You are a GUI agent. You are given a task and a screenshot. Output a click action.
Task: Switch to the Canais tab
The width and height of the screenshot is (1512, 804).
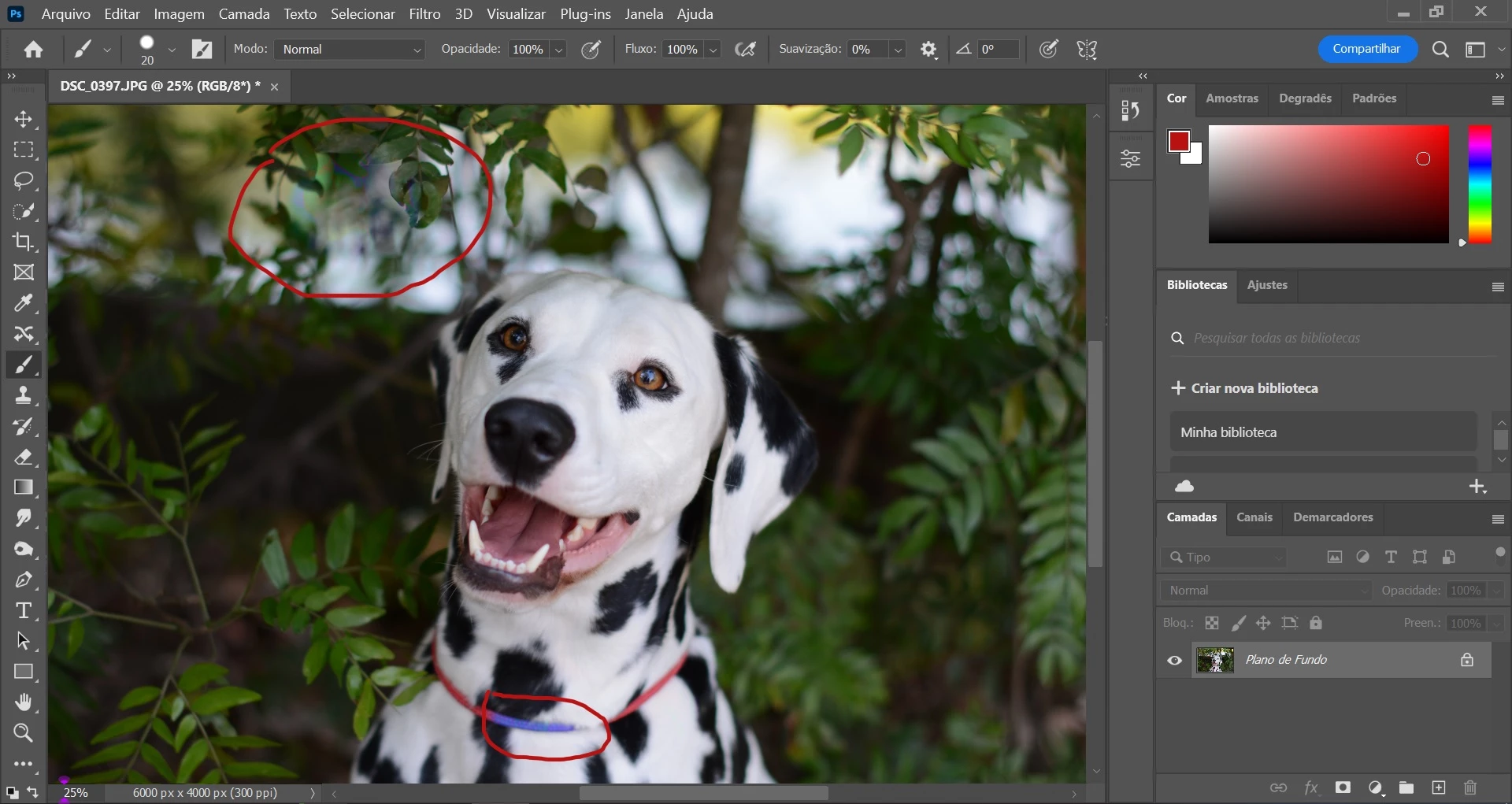pos(1254,517)
